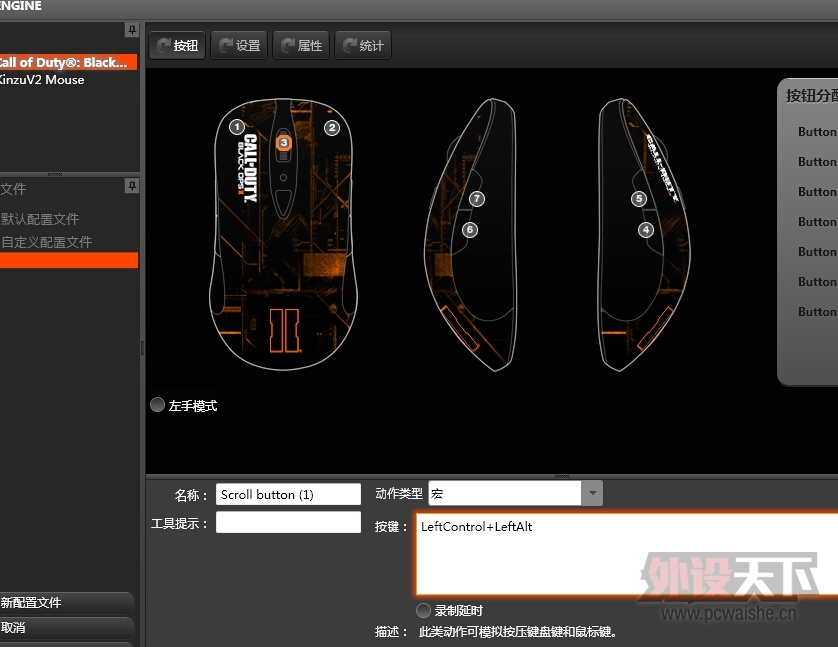Pin the device list panel
Viewport: 838px width, 647px height.
point(131,30)
